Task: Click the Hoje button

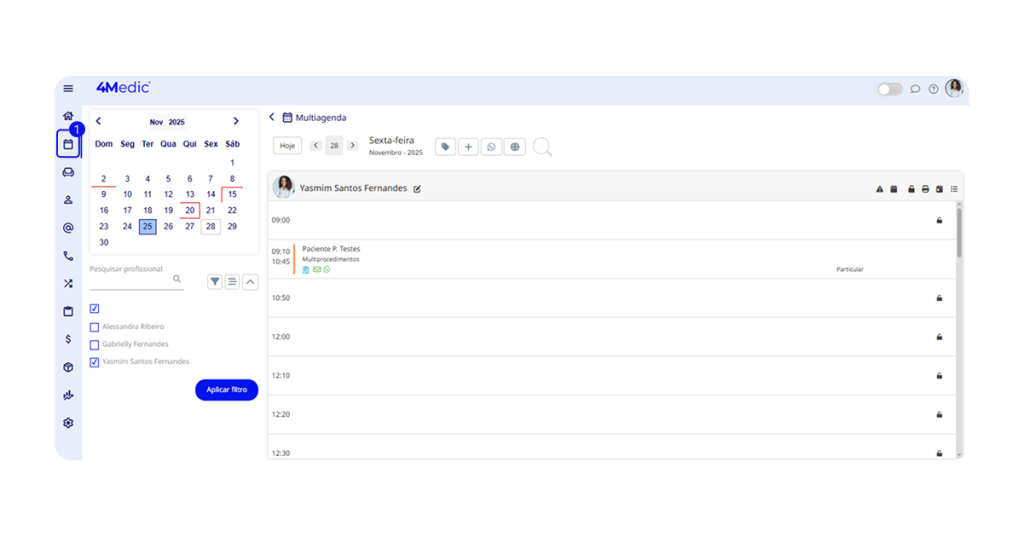Action: (x=287, y=146)
